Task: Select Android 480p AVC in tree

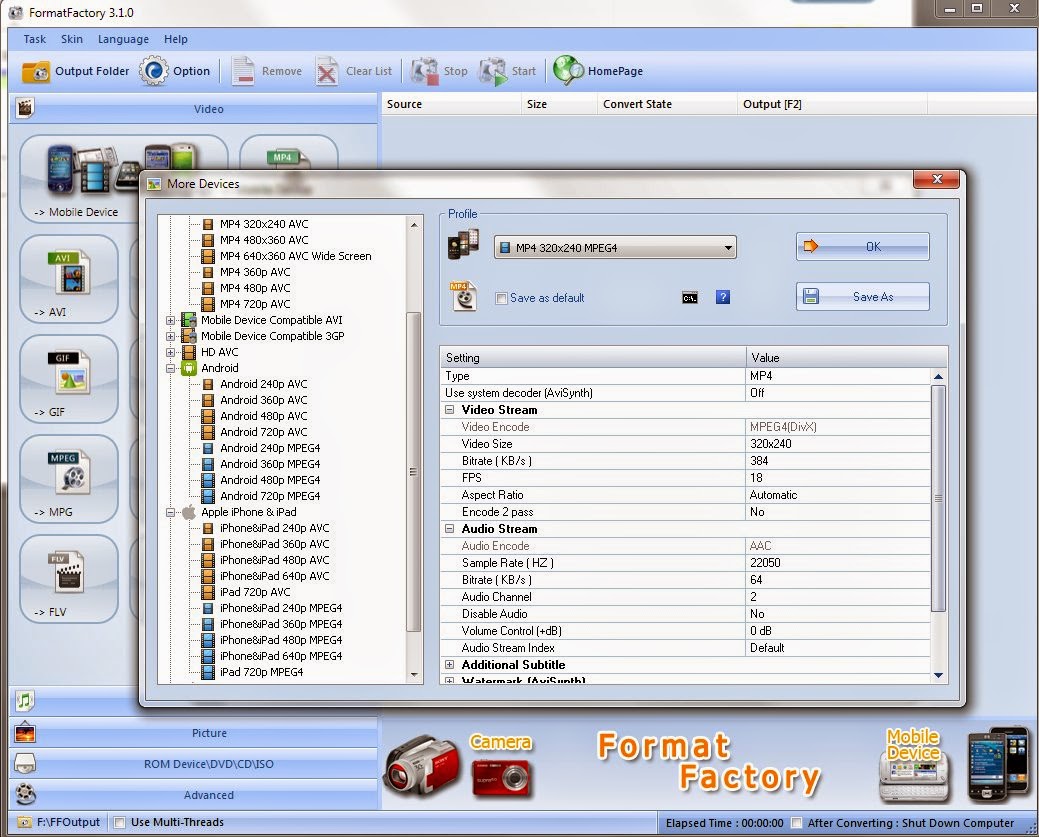Action: (x=264, y=416)
